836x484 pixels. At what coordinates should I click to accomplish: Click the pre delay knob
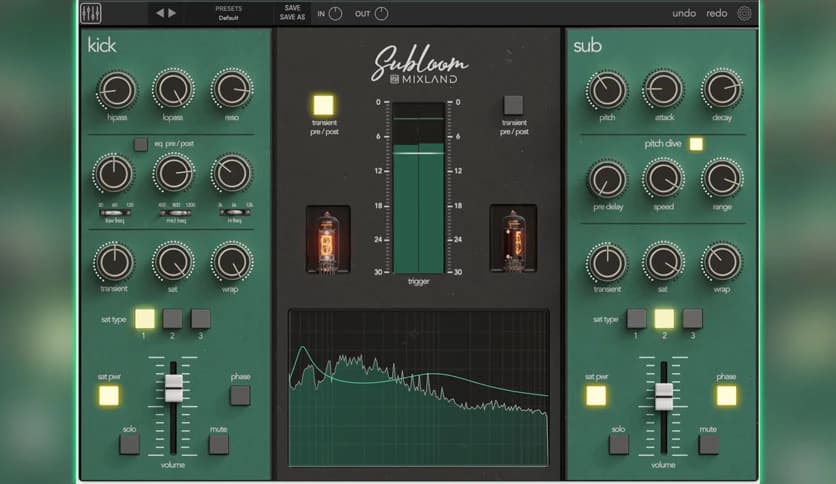click(607, 180)
